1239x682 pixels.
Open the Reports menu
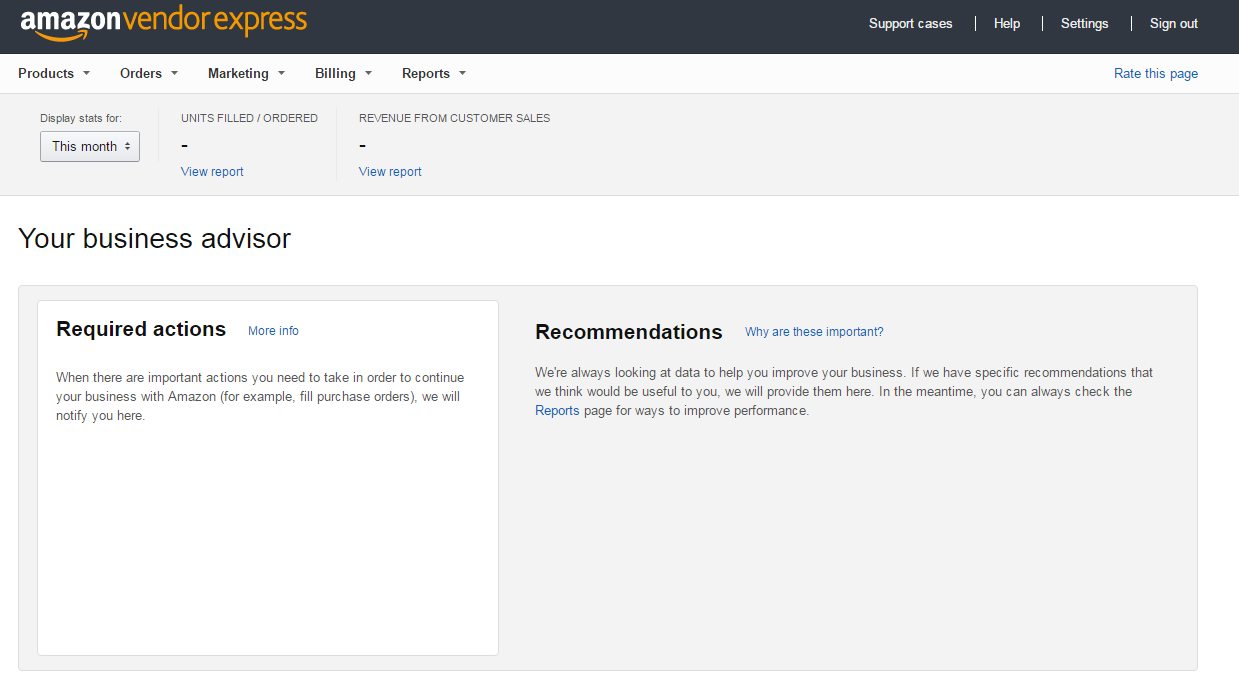[x=434, y=73]
